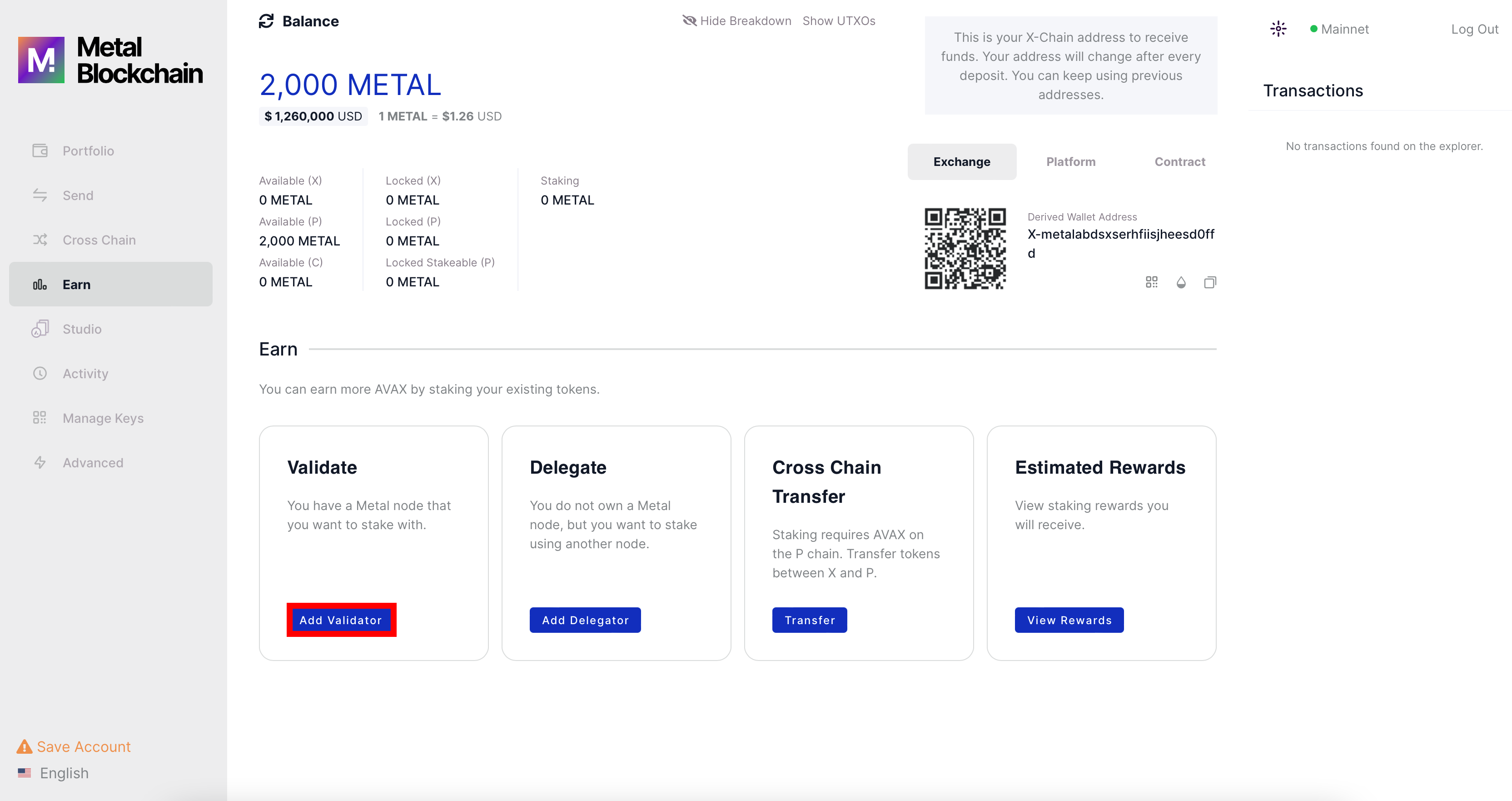1512x801 pixels.
Task: Copy wallet address using copy icon
Action: pos(1210,282)
